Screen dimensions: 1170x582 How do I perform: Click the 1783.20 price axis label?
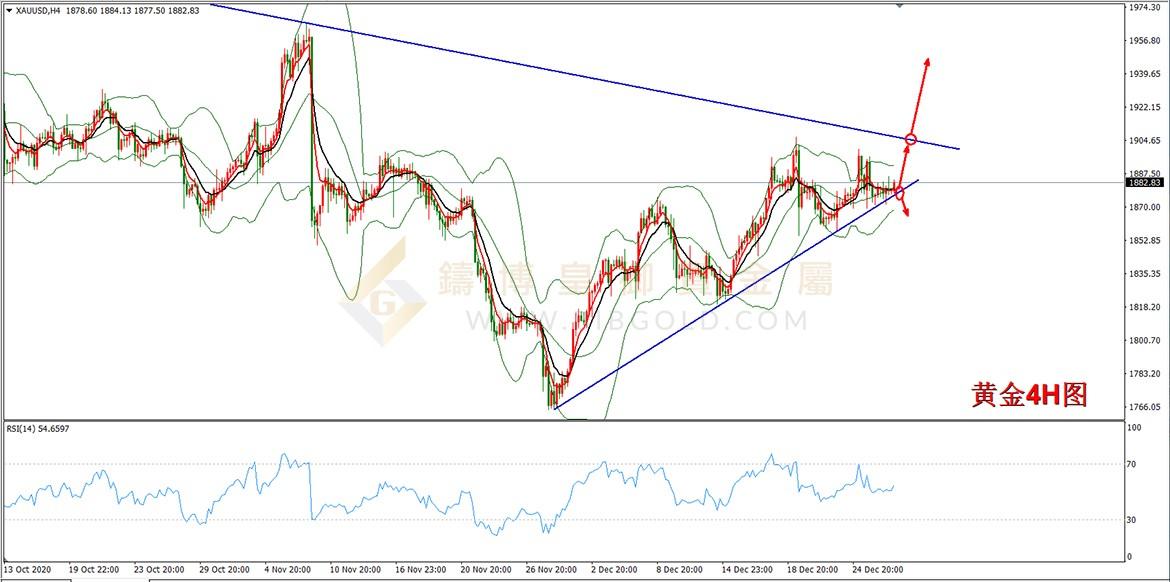(1145, 374)
